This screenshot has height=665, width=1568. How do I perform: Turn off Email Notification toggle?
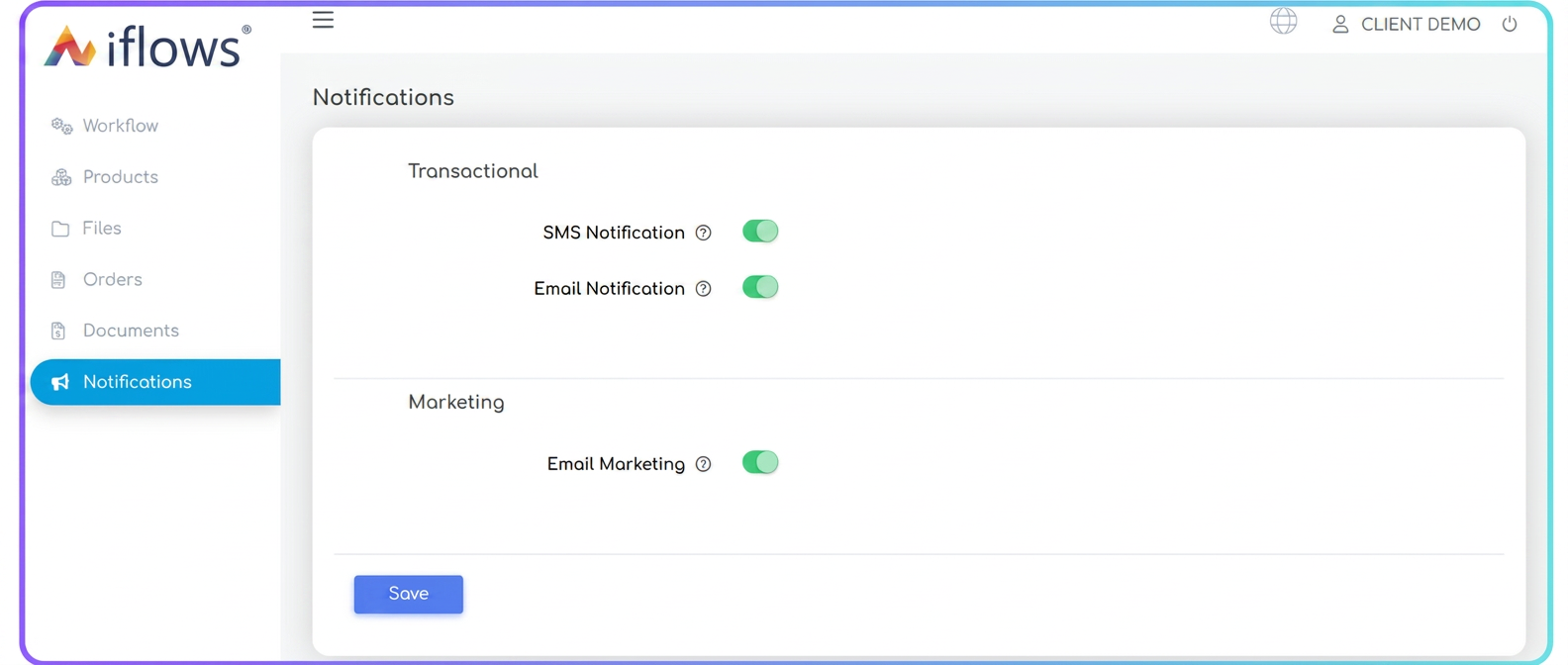(760, 287)
